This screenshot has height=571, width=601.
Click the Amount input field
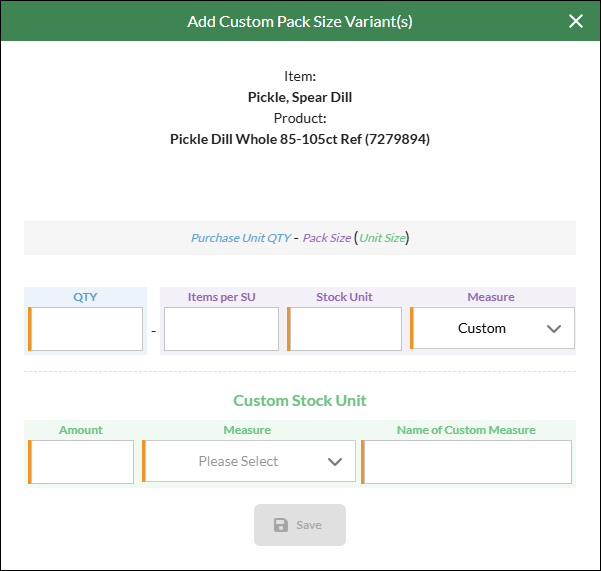coord(81,462)
